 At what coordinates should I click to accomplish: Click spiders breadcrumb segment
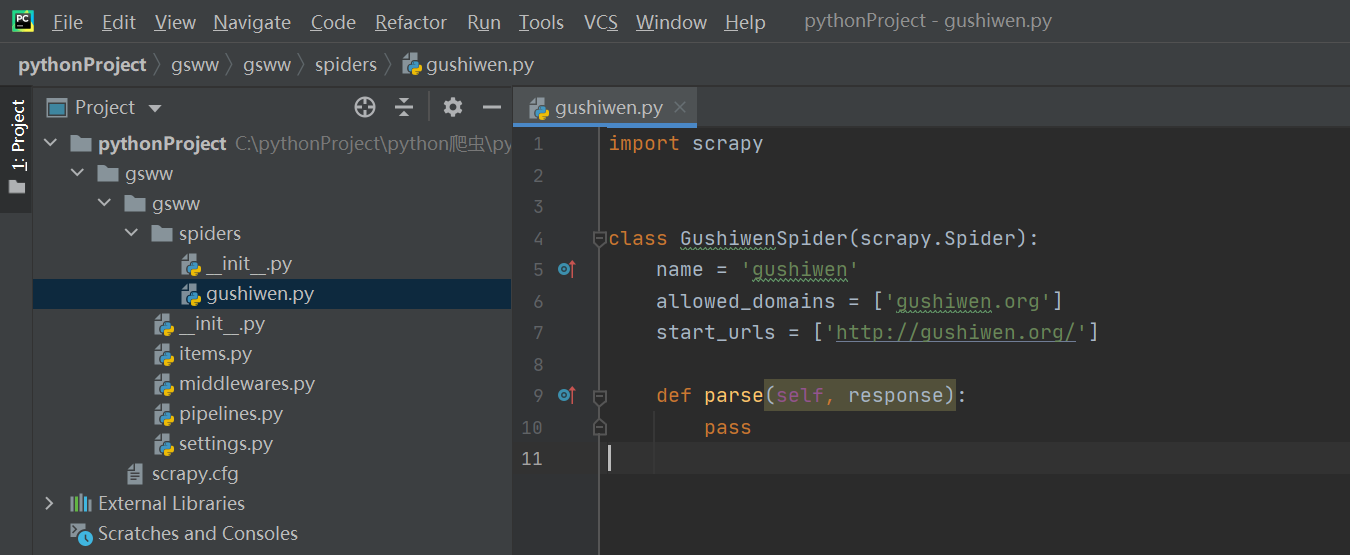pos(346,65)
